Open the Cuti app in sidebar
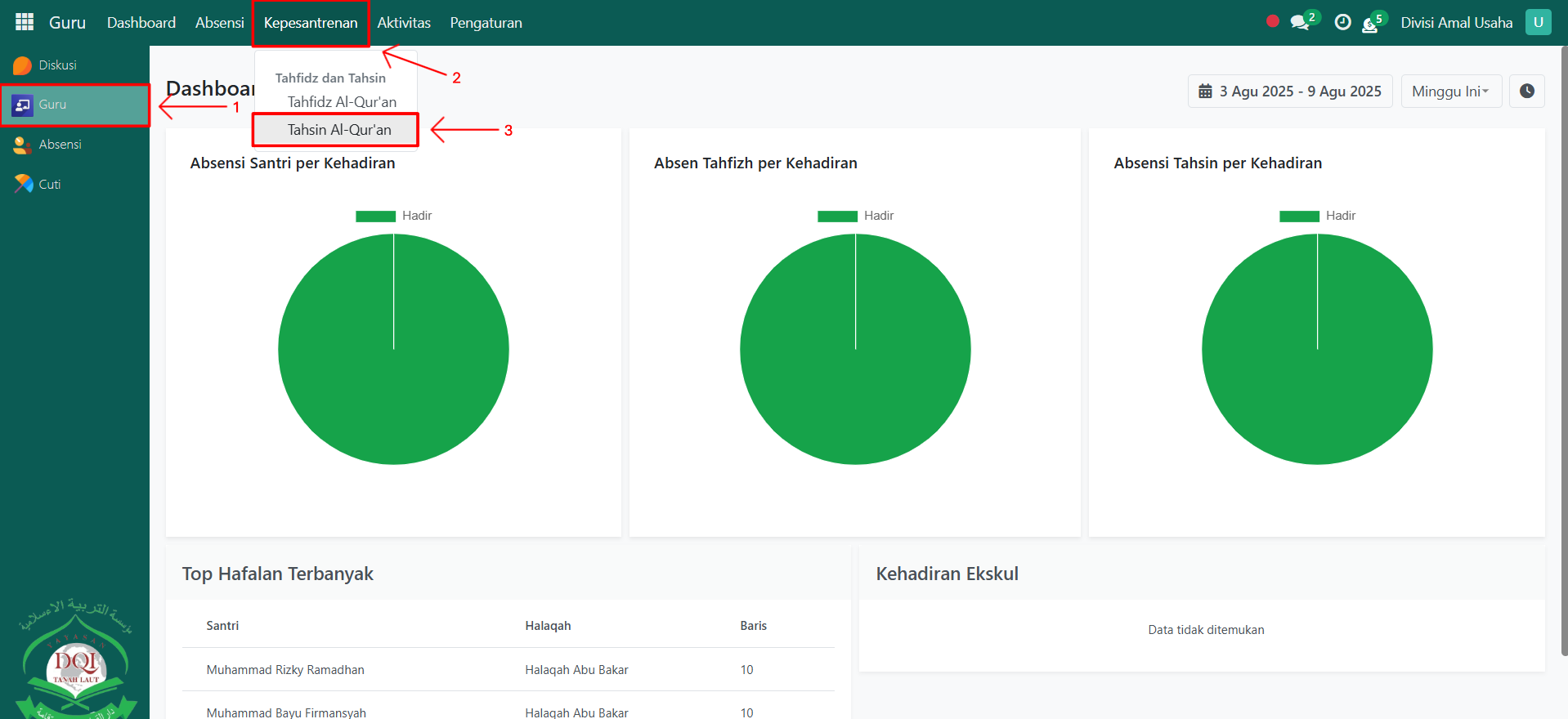1568x719 pixels. pos(49,185)
